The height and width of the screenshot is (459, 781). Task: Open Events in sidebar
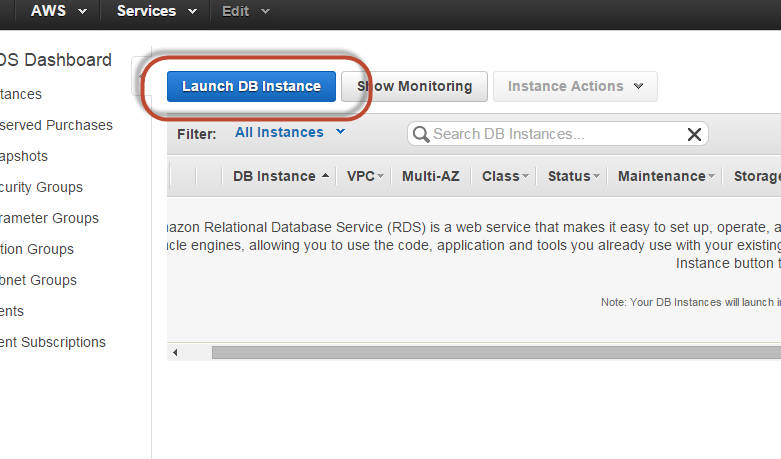(12, 311)
